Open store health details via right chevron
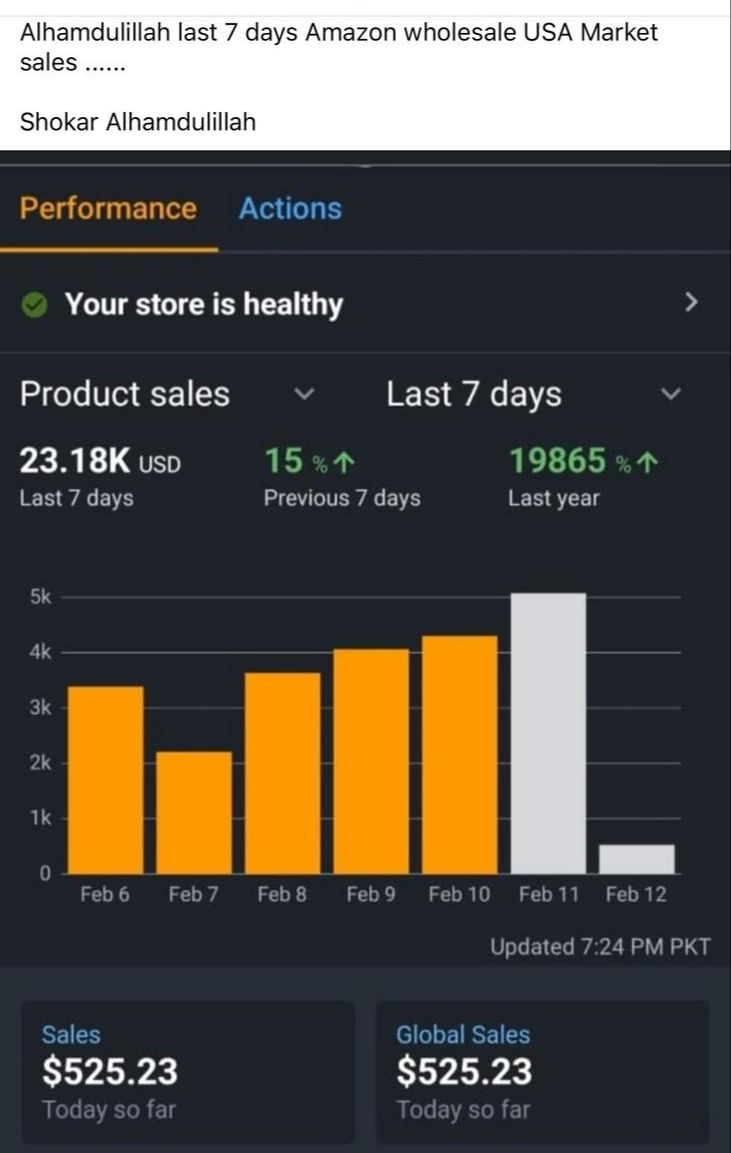 point(690,301)
